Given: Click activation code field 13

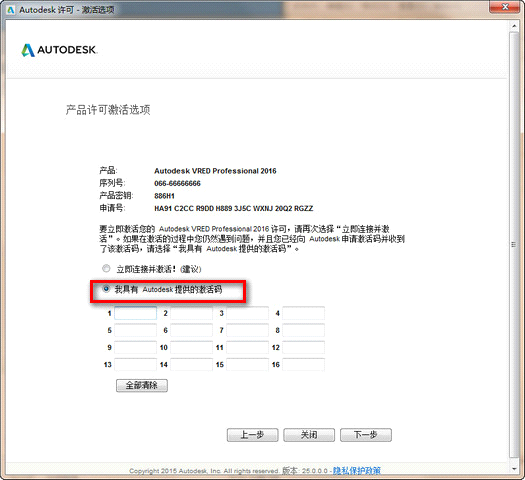Looking at the screenshot, I should pyautogui.click(x=135, y=365).
